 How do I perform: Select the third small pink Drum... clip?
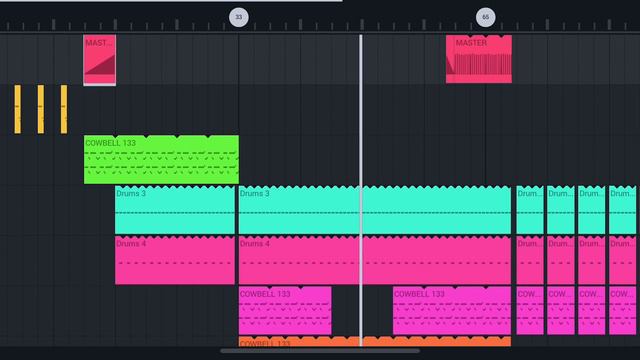(x=592, y=260)
